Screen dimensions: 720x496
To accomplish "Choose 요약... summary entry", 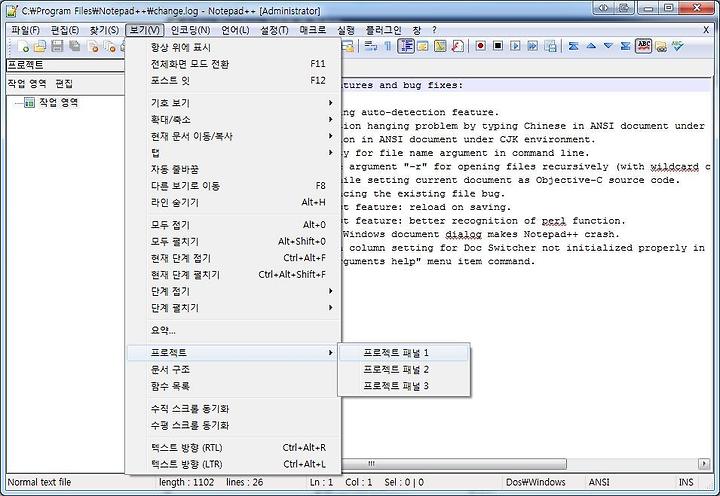I will point(233,330).
